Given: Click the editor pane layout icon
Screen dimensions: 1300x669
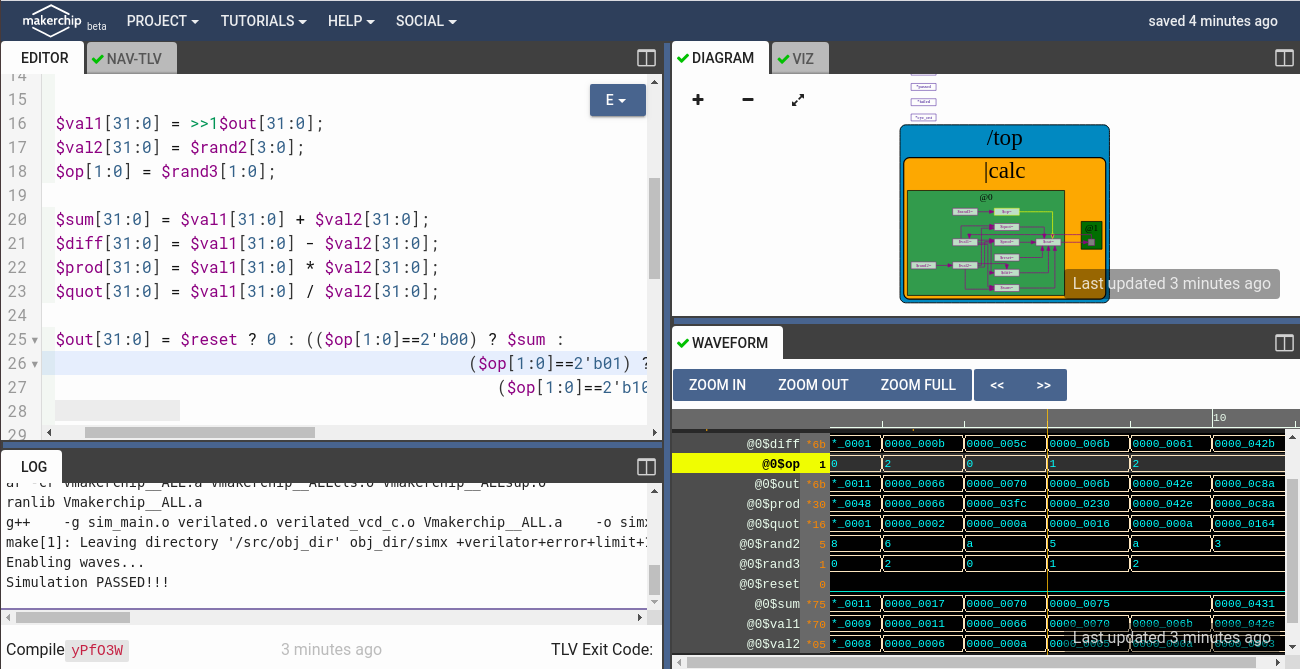Looking at the screenshot, I should click(x=646, y=58).
